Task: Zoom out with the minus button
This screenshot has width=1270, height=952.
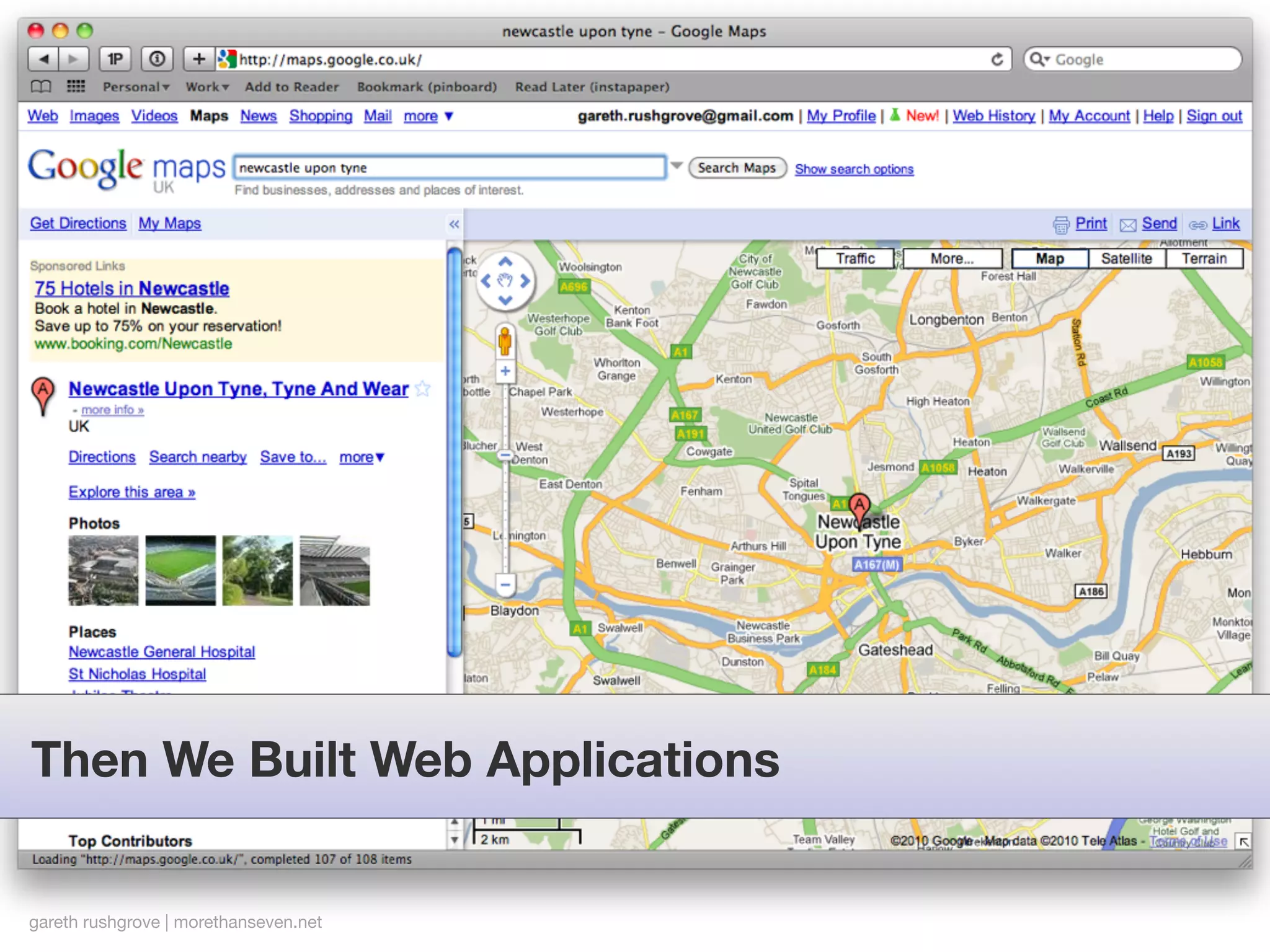Action: pyautogui.click(x=505, y=584)
